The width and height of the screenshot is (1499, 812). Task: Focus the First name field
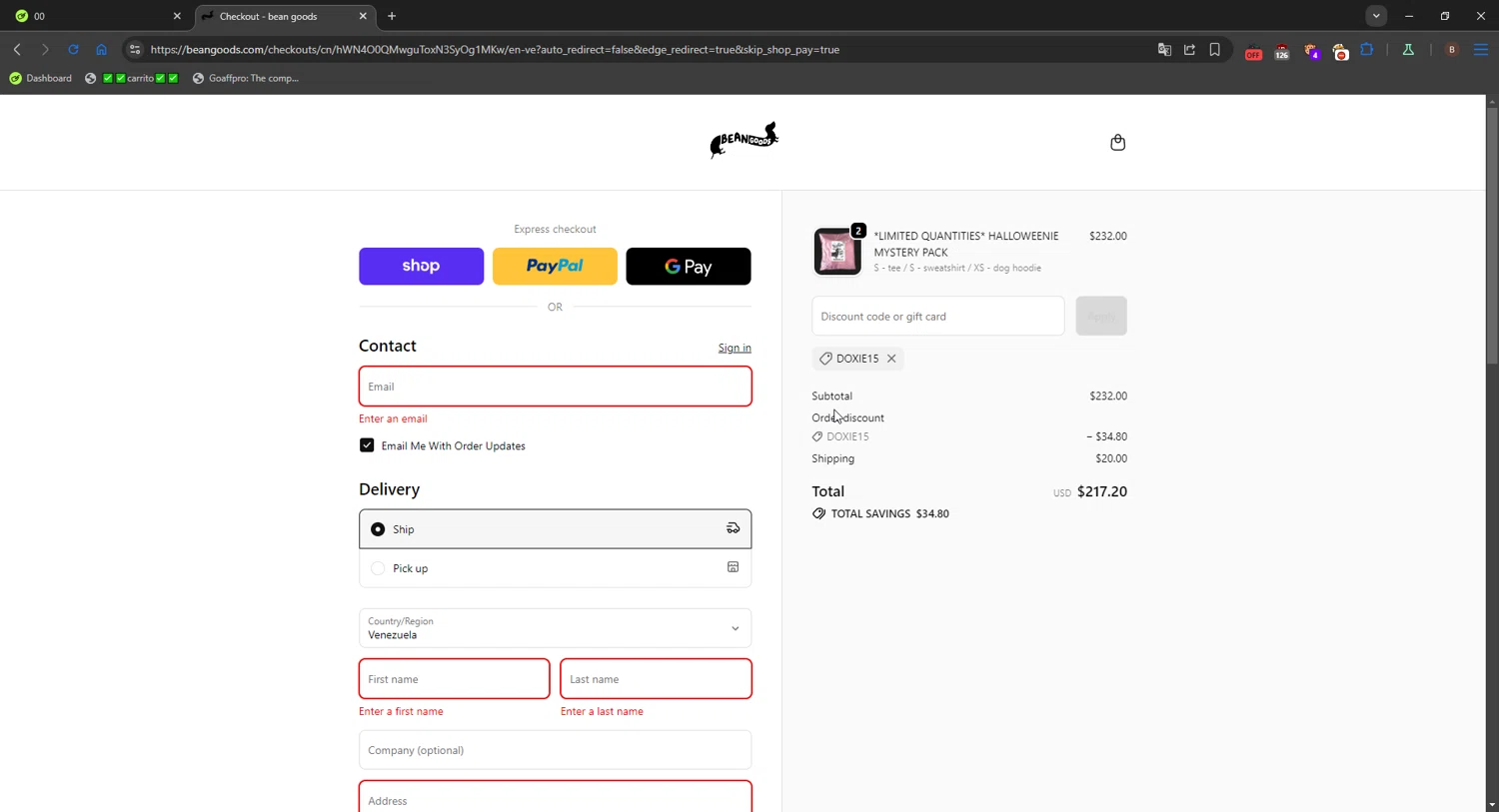pyautogui.click(x=454, y=679)
